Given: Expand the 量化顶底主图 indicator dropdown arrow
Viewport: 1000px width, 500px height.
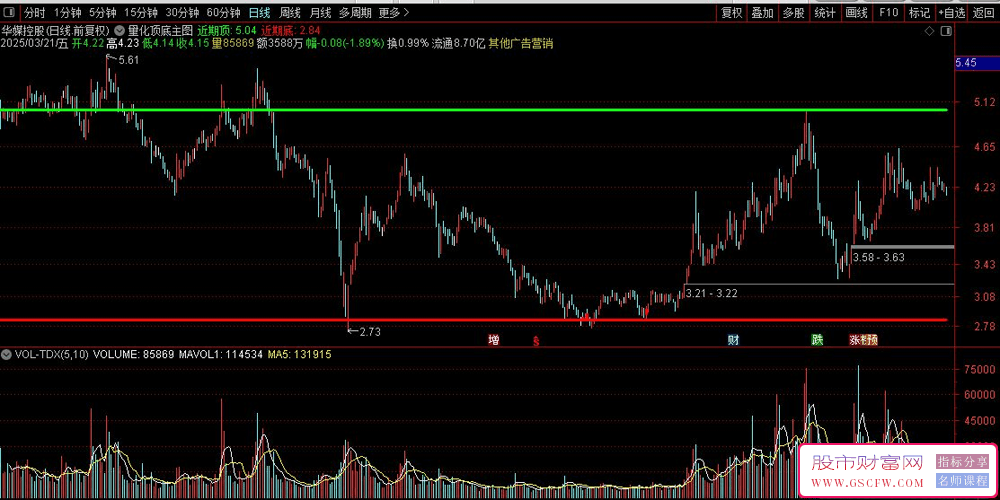Looking at the screenshot, I should coord(120,30).
